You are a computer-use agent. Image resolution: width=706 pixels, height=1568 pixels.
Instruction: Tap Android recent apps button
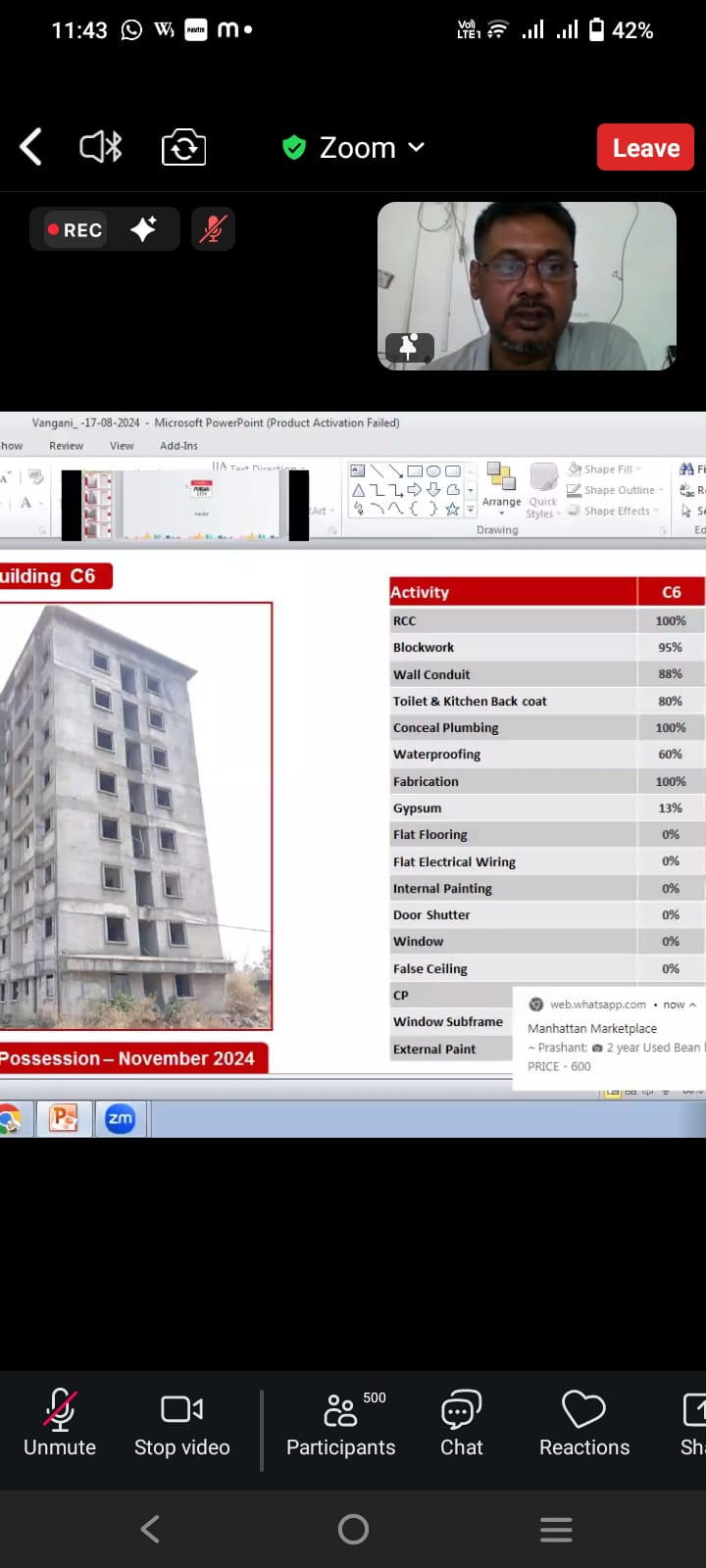coord(556,1529)
